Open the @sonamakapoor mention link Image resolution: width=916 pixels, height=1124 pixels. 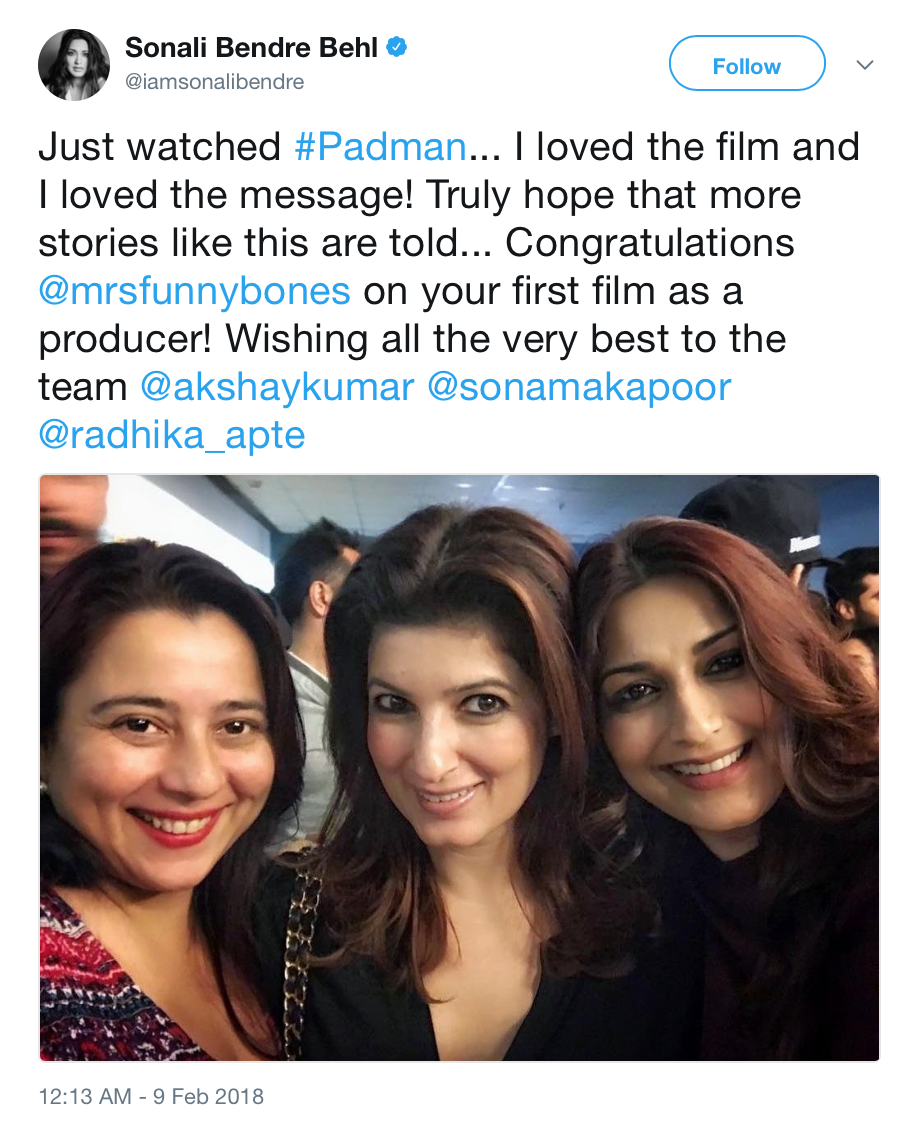click(579, 387)
